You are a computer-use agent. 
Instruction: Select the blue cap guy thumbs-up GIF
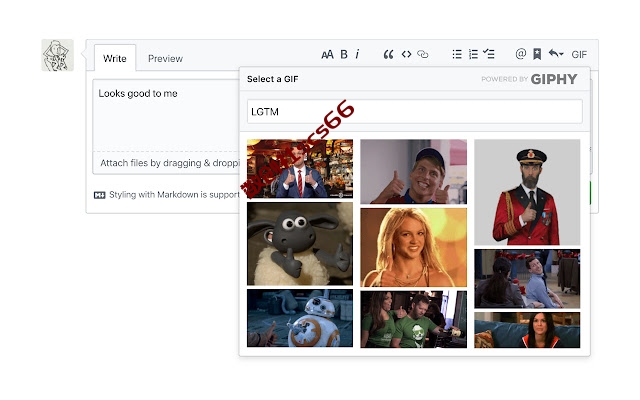413,171
